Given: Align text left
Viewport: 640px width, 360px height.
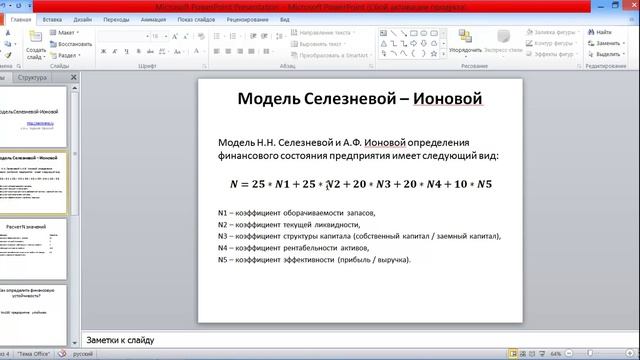Looking at the screenshot, I should 217,51.
